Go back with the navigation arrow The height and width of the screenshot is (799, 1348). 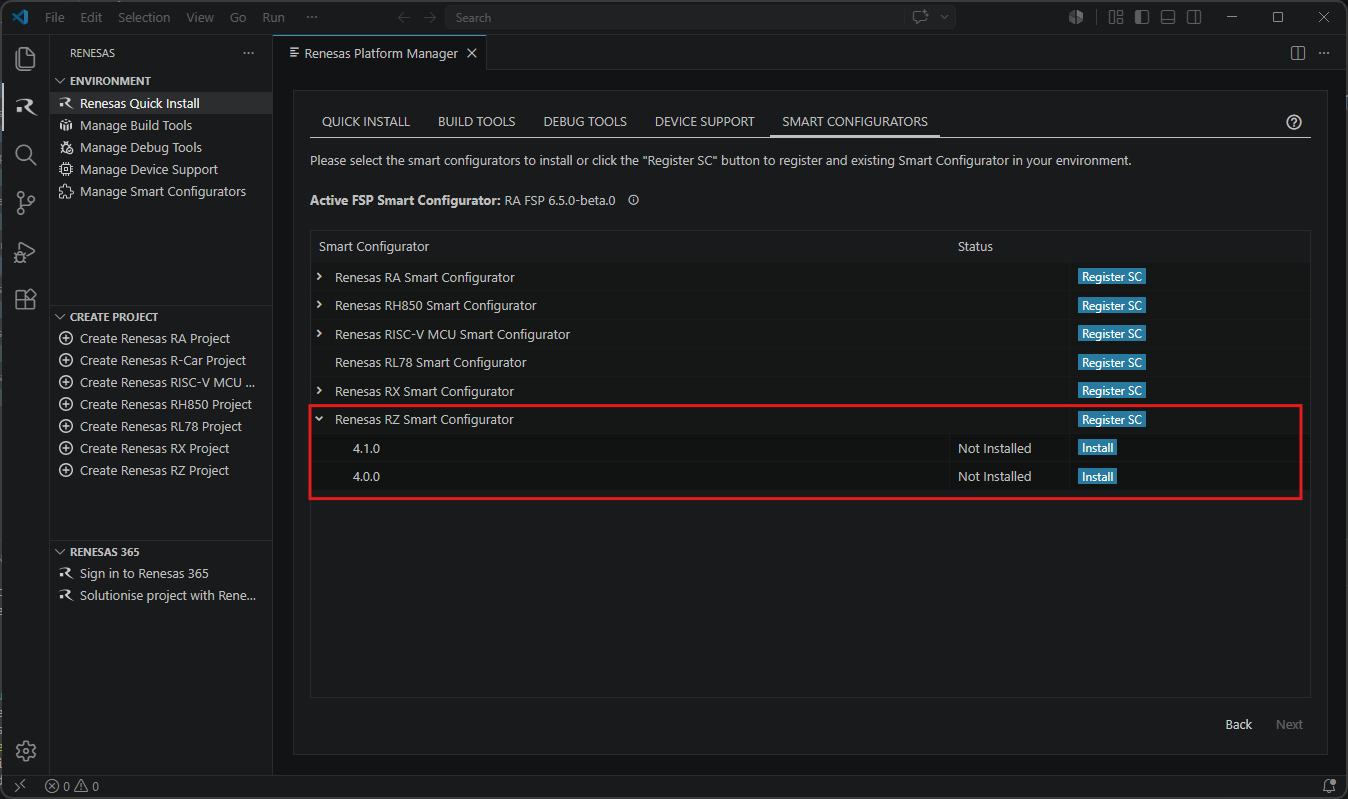pyautogui.click(x=404, y=17)
